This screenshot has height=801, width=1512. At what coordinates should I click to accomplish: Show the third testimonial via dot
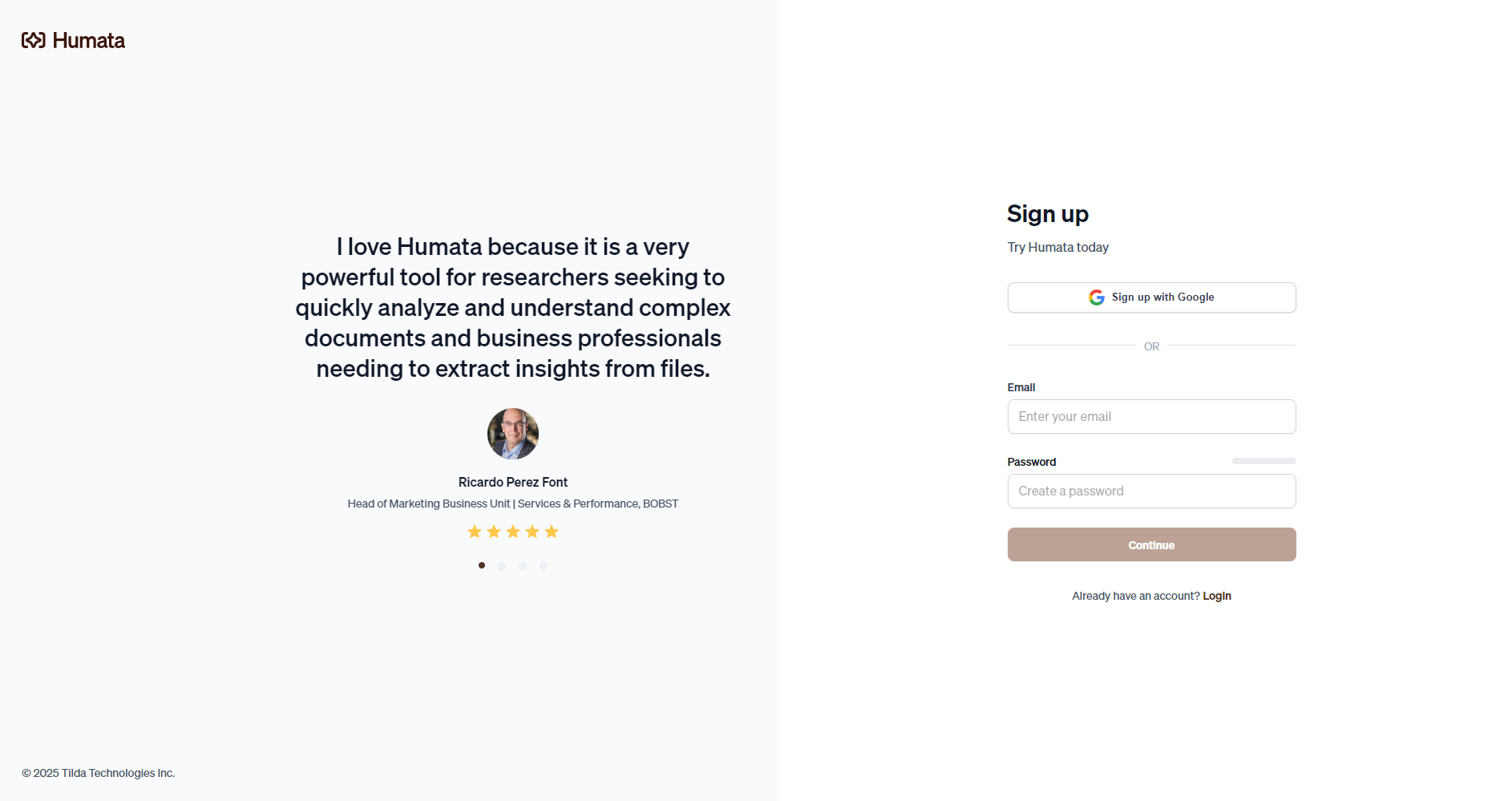(x=523, y=565)
